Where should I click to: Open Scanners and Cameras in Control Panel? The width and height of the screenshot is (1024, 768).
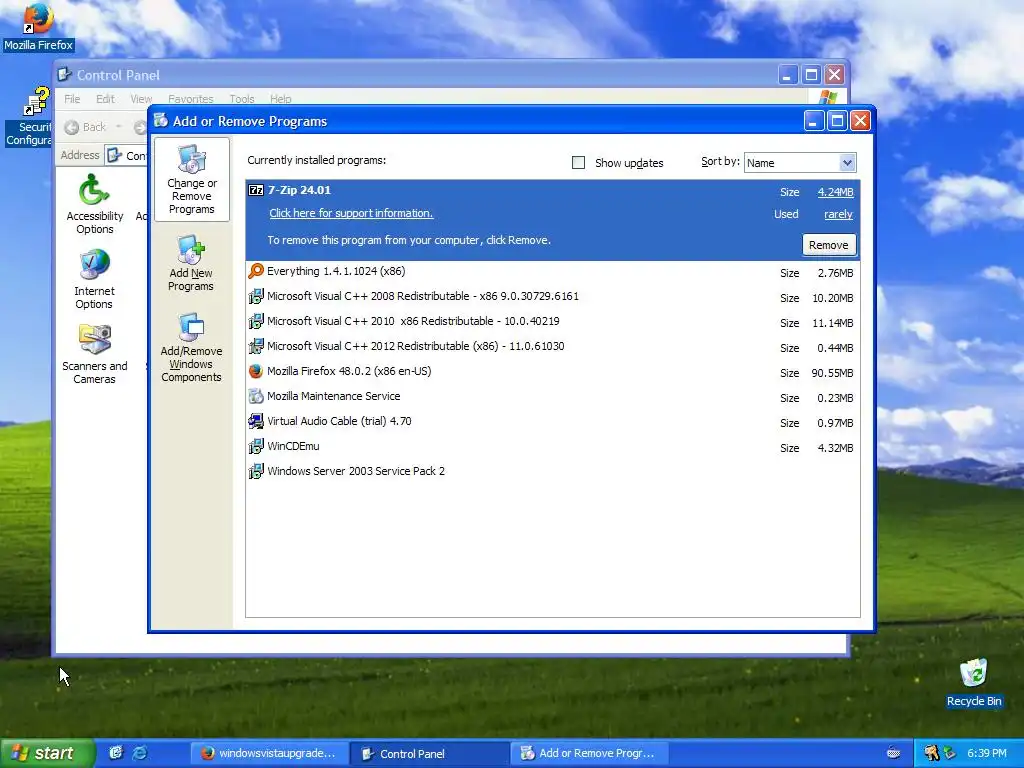pyautogui.click(x=95, y=353)
